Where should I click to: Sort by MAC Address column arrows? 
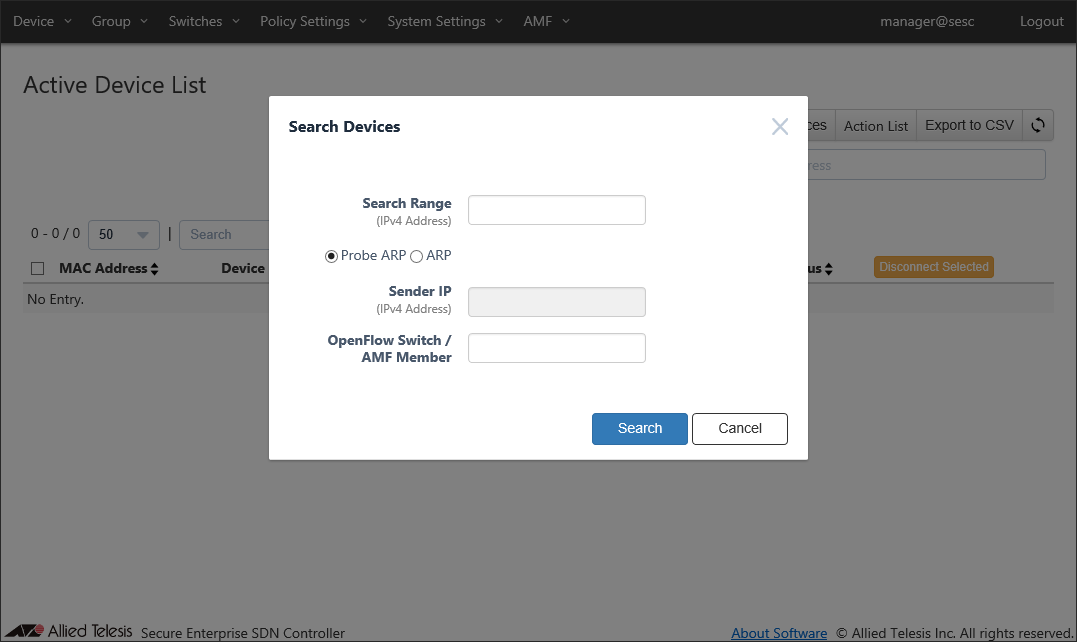(155, 269)
